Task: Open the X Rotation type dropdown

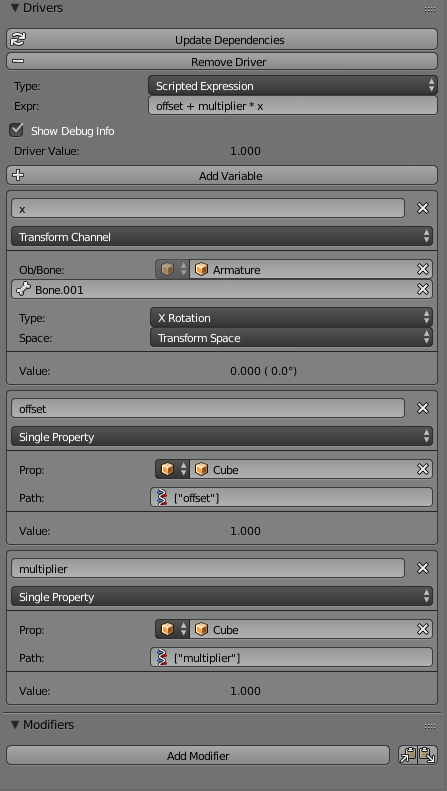Action: tap(292, 318)
